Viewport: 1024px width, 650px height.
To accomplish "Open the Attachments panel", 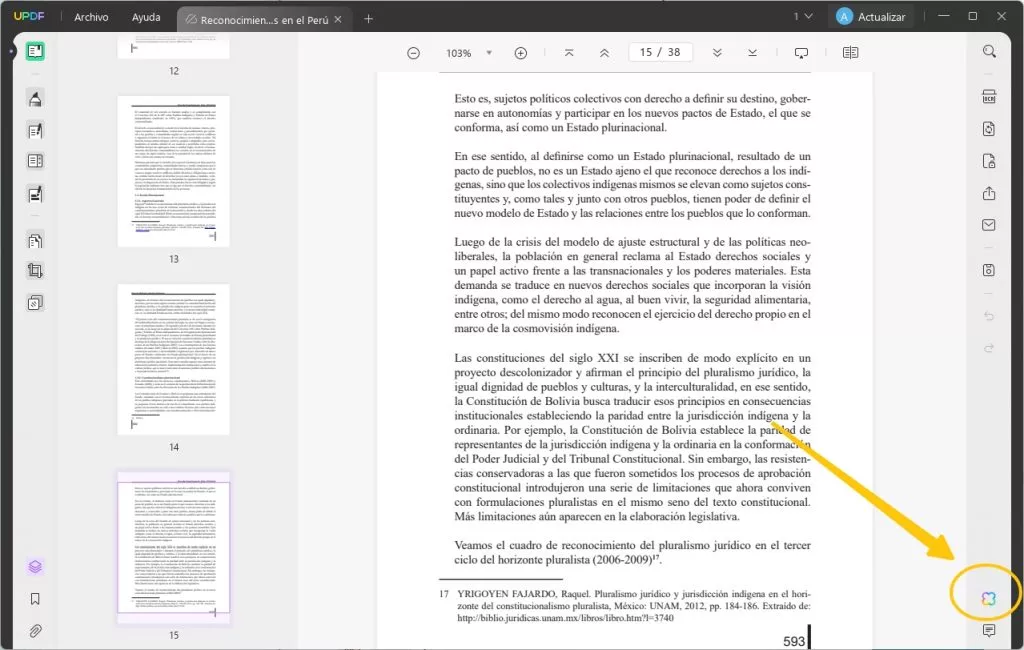I will coord(35,631).
